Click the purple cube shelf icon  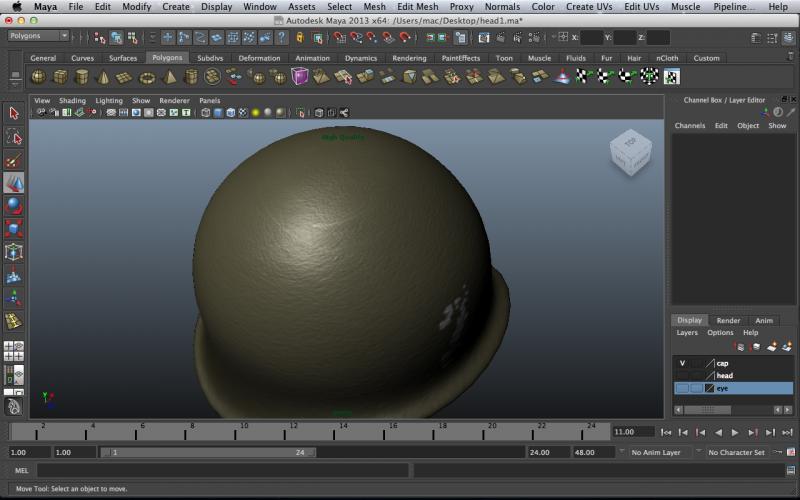(300, 77)
